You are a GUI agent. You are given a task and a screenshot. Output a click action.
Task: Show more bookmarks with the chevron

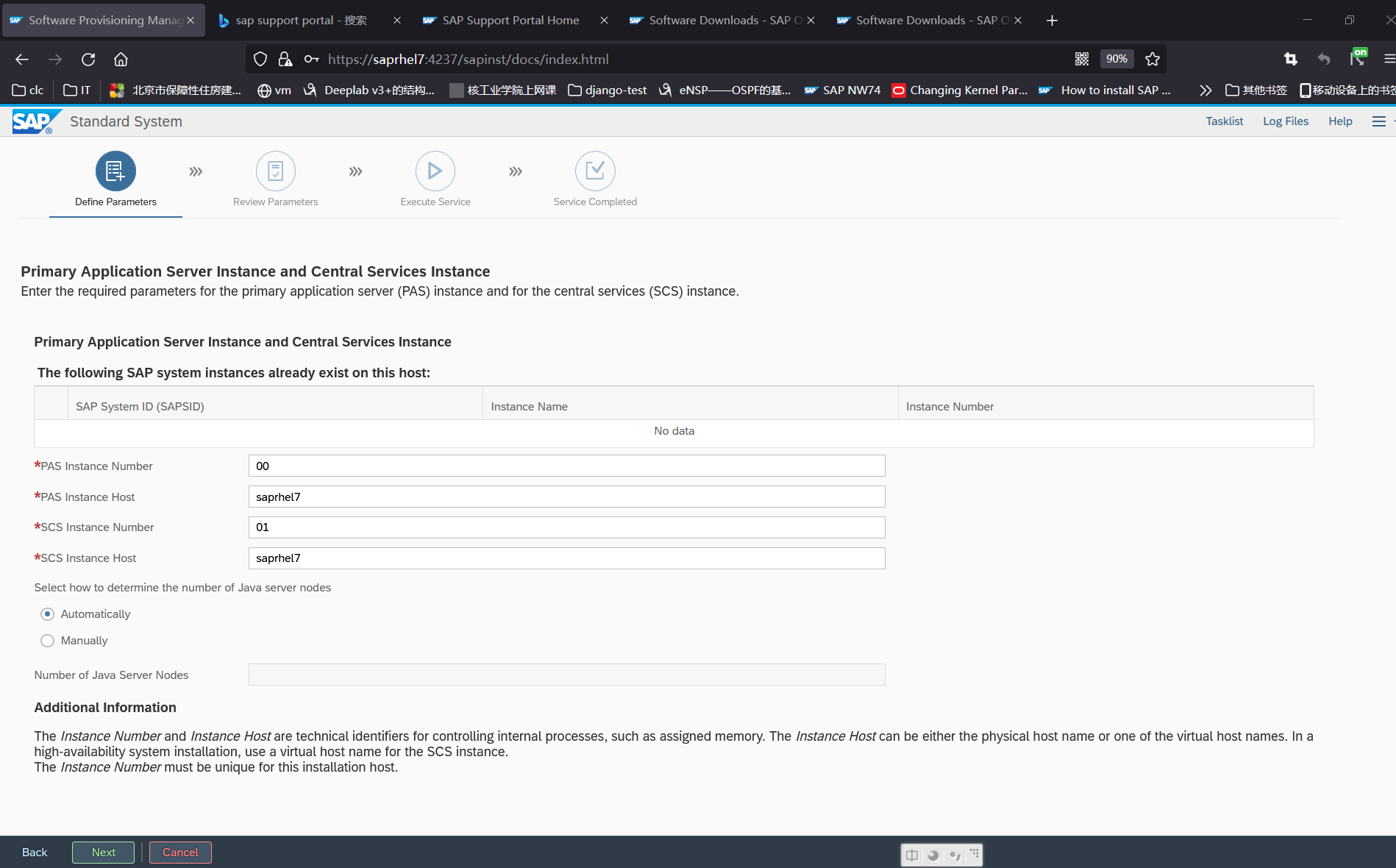tap(1205, 90)
